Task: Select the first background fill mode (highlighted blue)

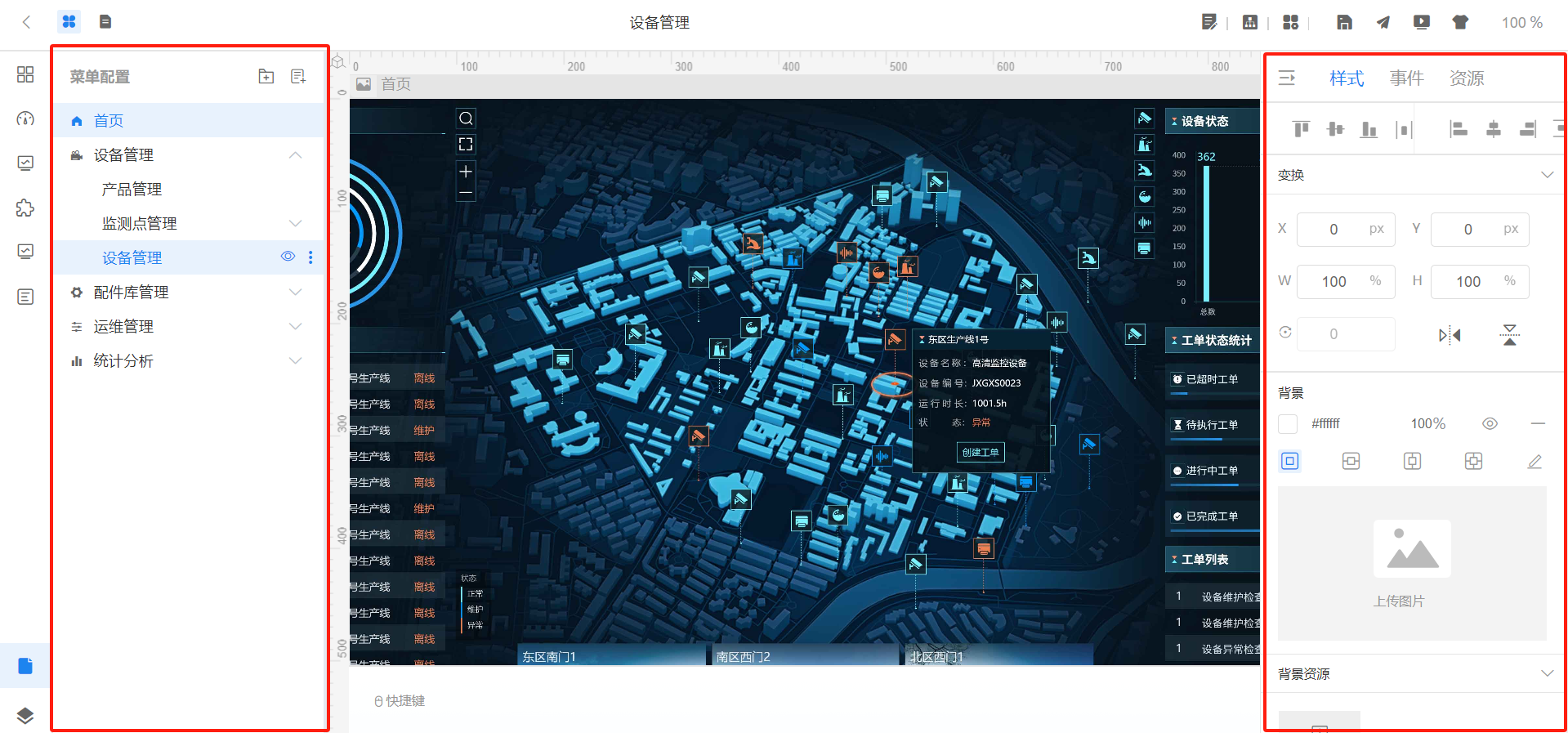Action: (1289, 462)
